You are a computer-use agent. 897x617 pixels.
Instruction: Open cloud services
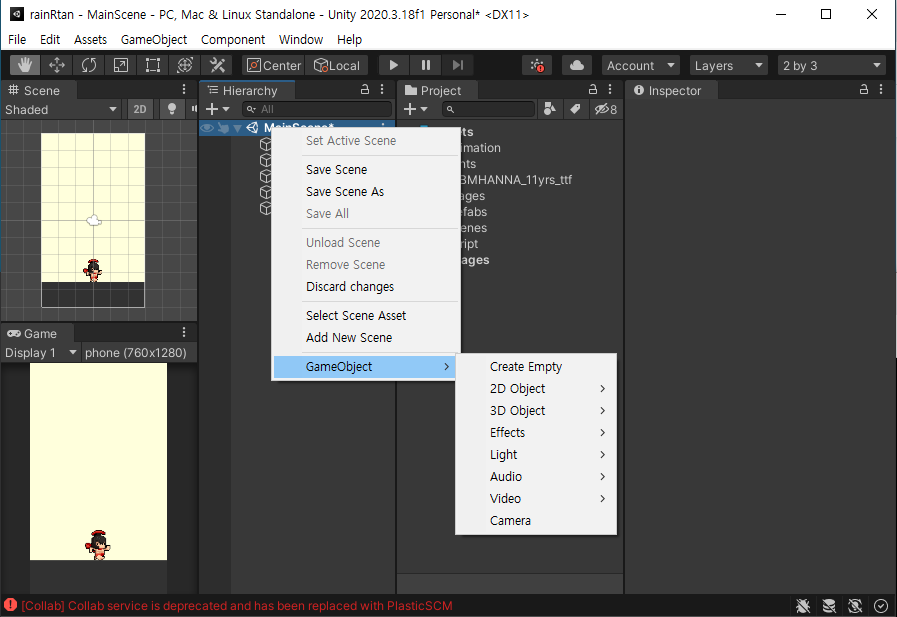[x=577, y=65]
